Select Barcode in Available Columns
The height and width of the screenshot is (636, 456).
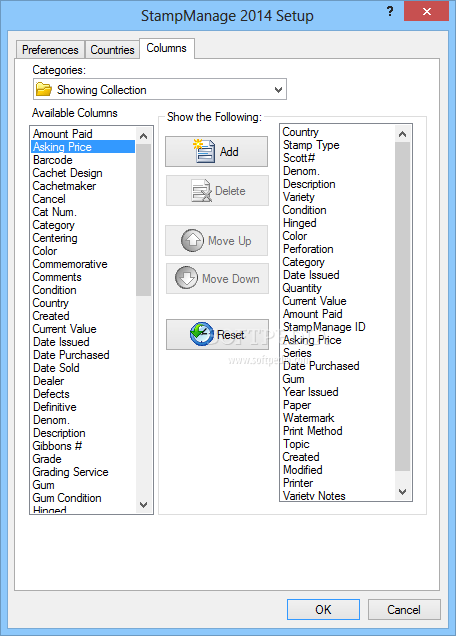click(x=83, y=160)
